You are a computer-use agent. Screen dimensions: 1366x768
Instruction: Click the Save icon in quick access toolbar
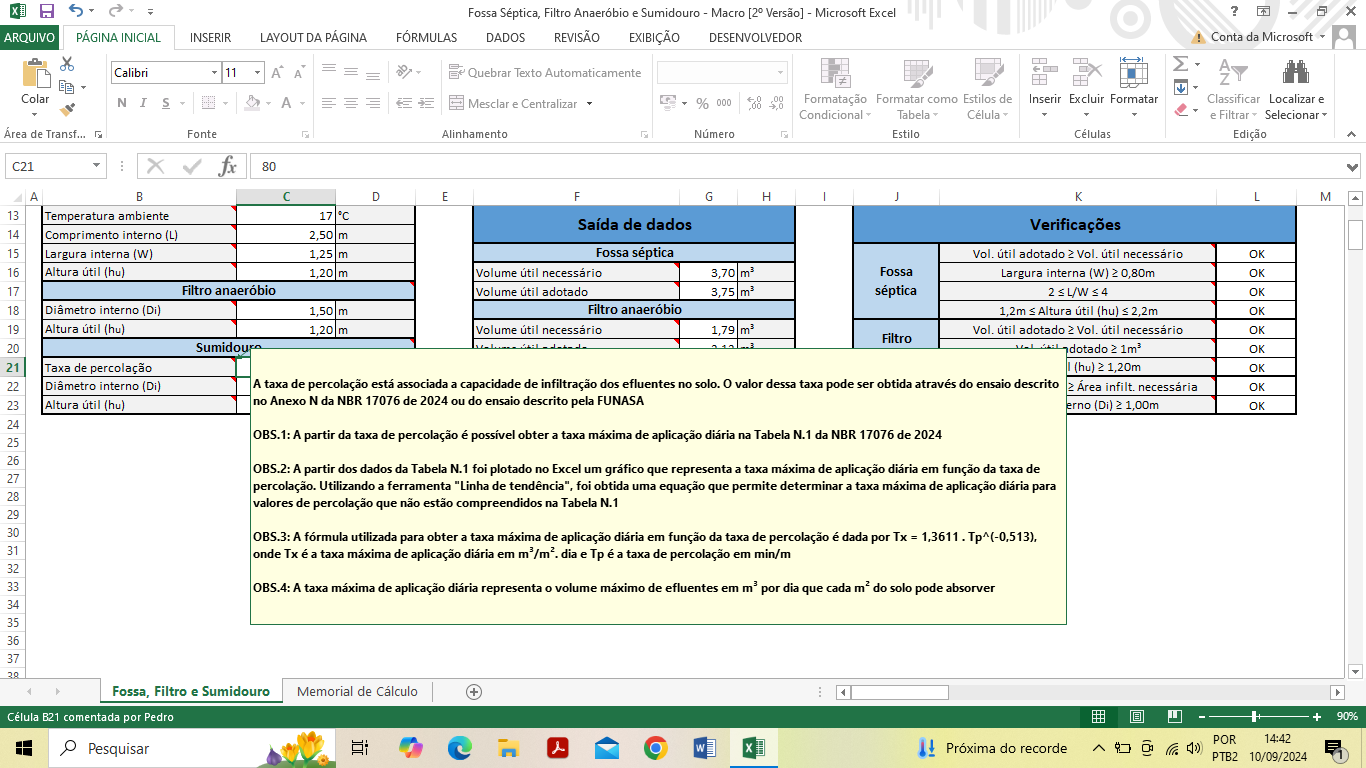click(46, 12)
